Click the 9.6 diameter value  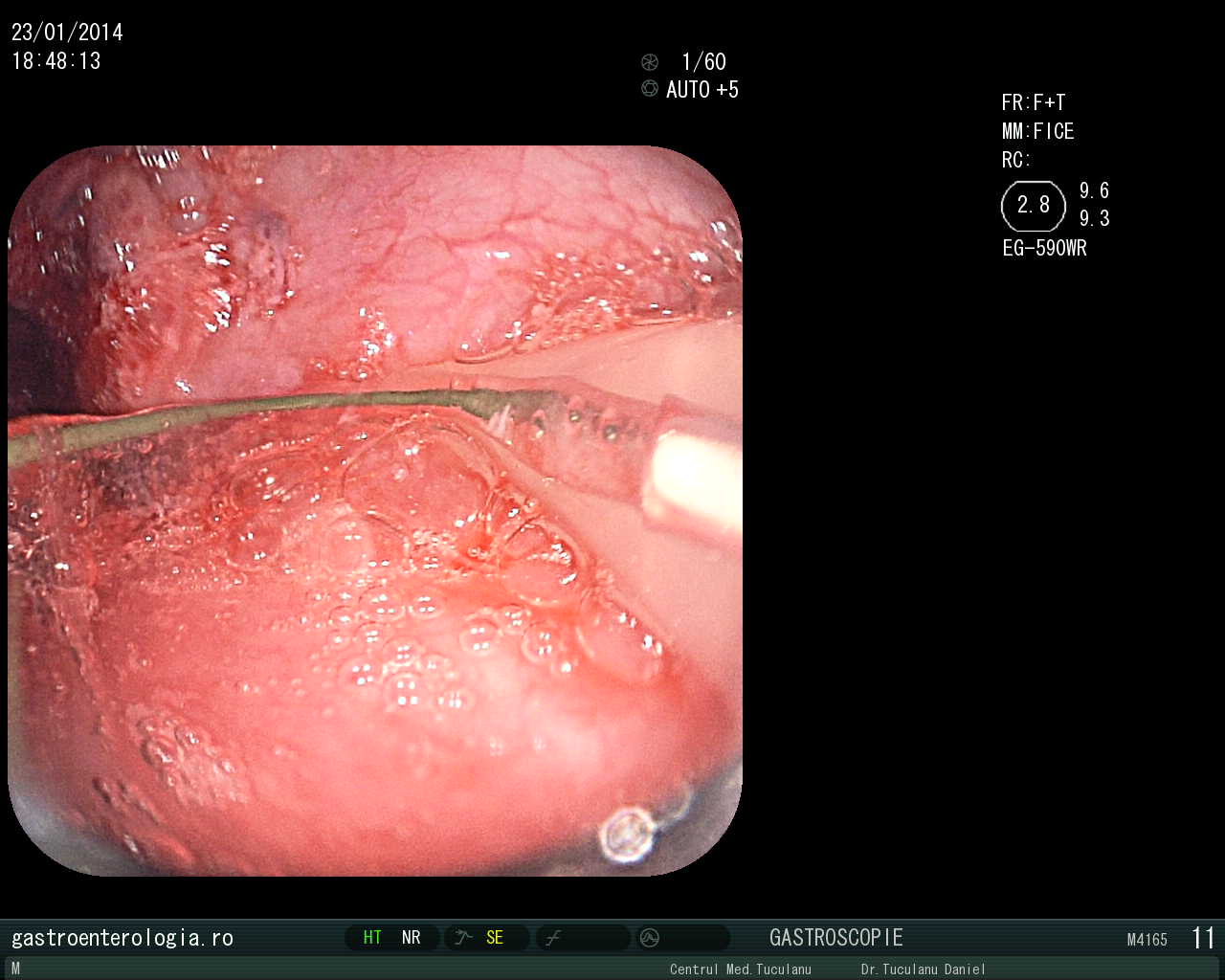tap(1095, 190)
